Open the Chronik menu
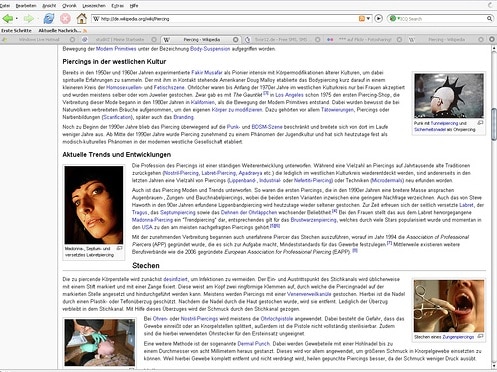 coord(69,6)
